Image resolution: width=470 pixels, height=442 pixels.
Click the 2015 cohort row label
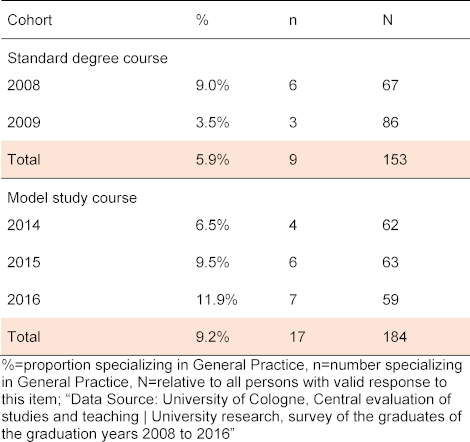click(x=24, y=262)
